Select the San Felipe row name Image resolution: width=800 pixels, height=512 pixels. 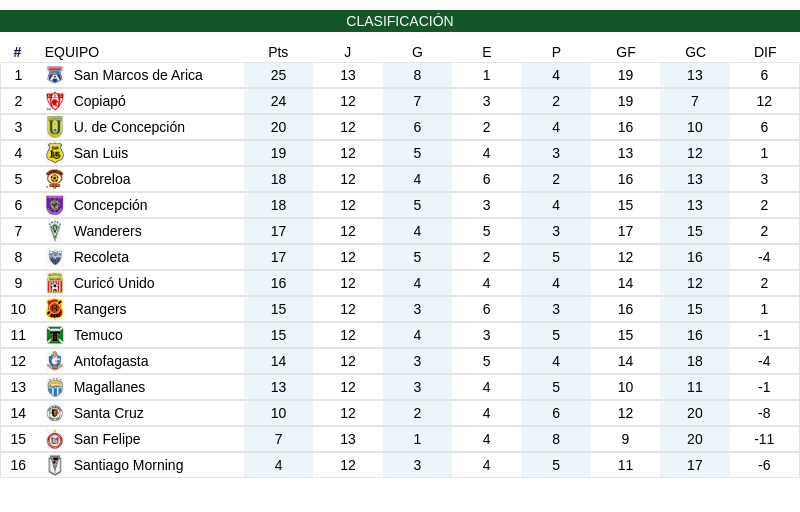(x=107, y=439)
